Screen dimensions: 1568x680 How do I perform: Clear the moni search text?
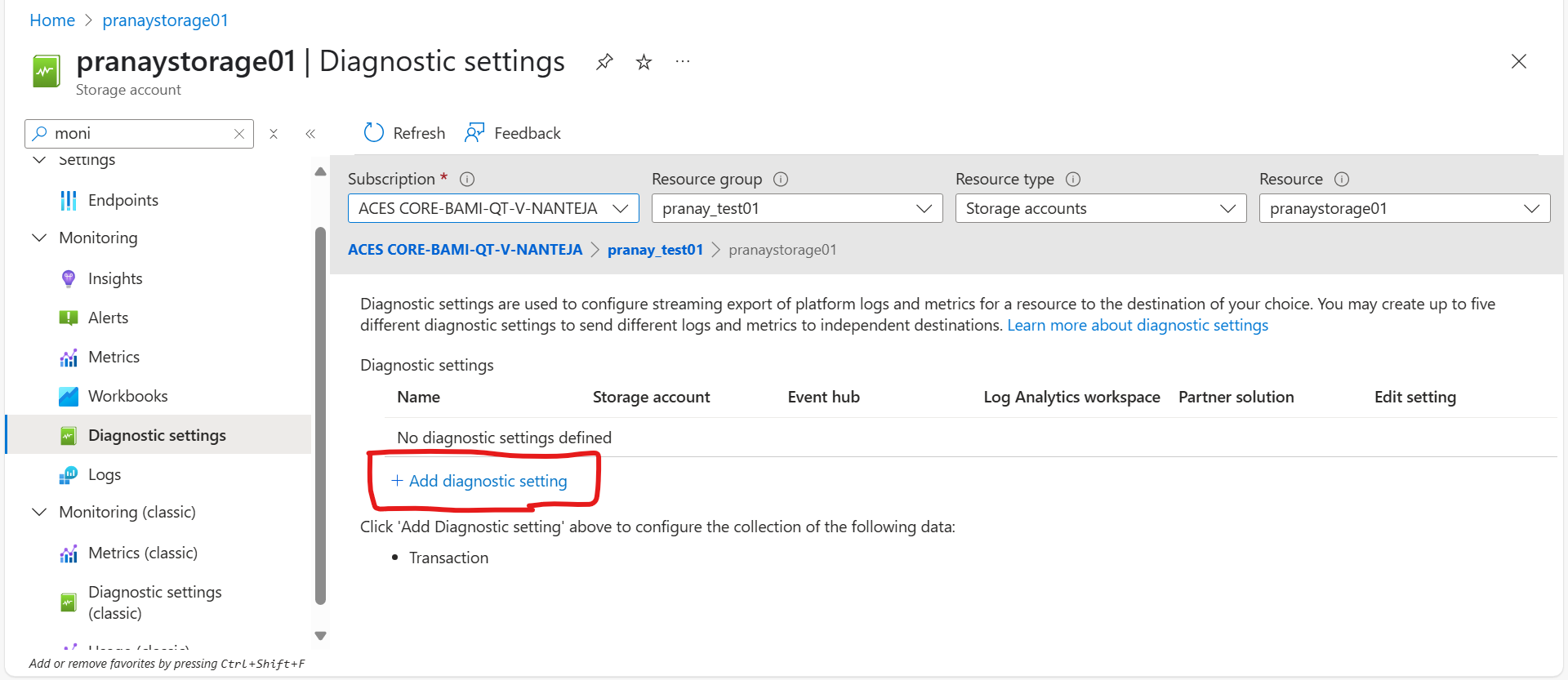239,134
